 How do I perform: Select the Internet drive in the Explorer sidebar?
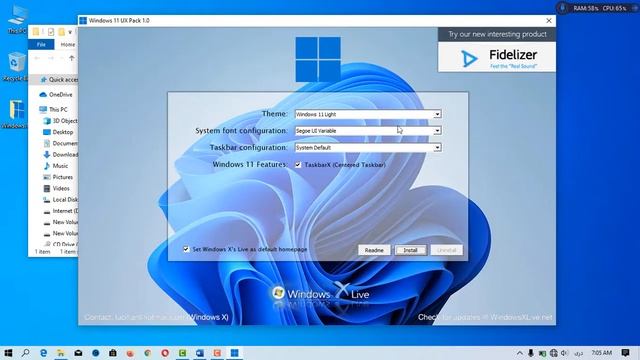click(60, 211)
